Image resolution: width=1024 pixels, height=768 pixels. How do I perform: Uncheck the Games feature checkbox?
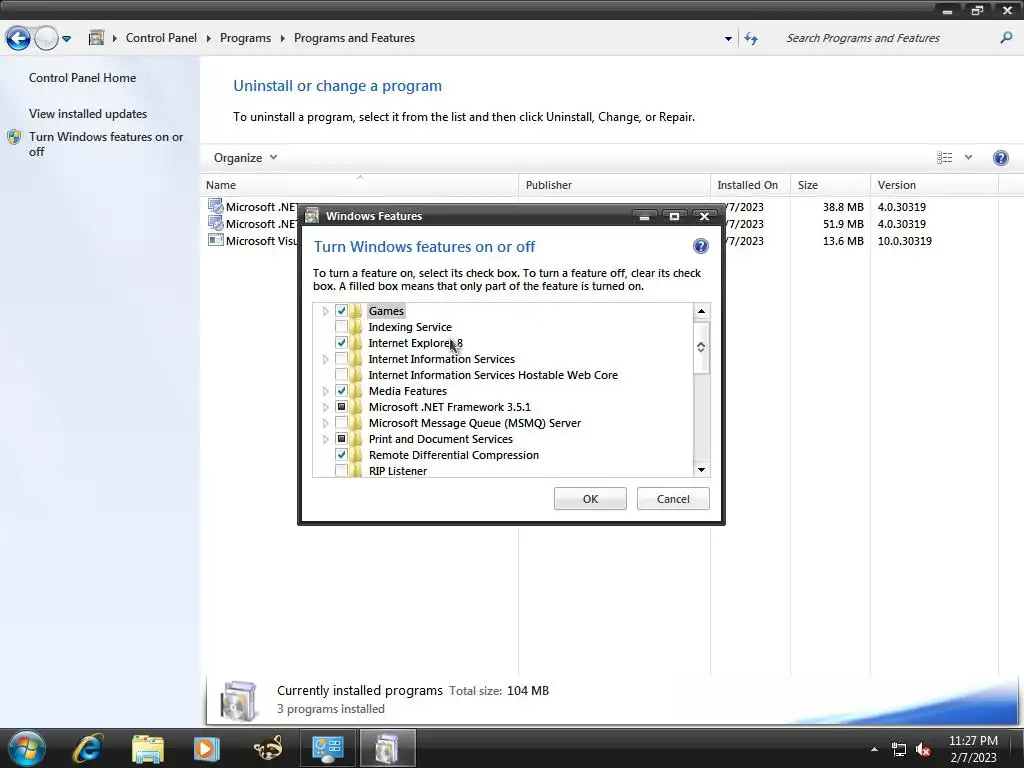coord(341,311)
